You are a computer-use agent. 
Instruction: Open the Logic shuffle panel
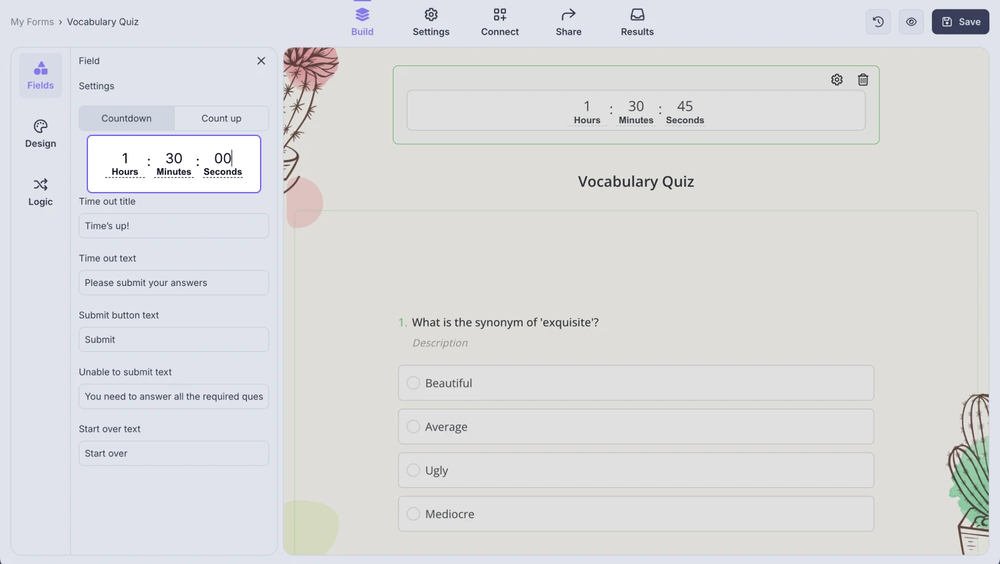pyautogui.click(x=40, y=191)
